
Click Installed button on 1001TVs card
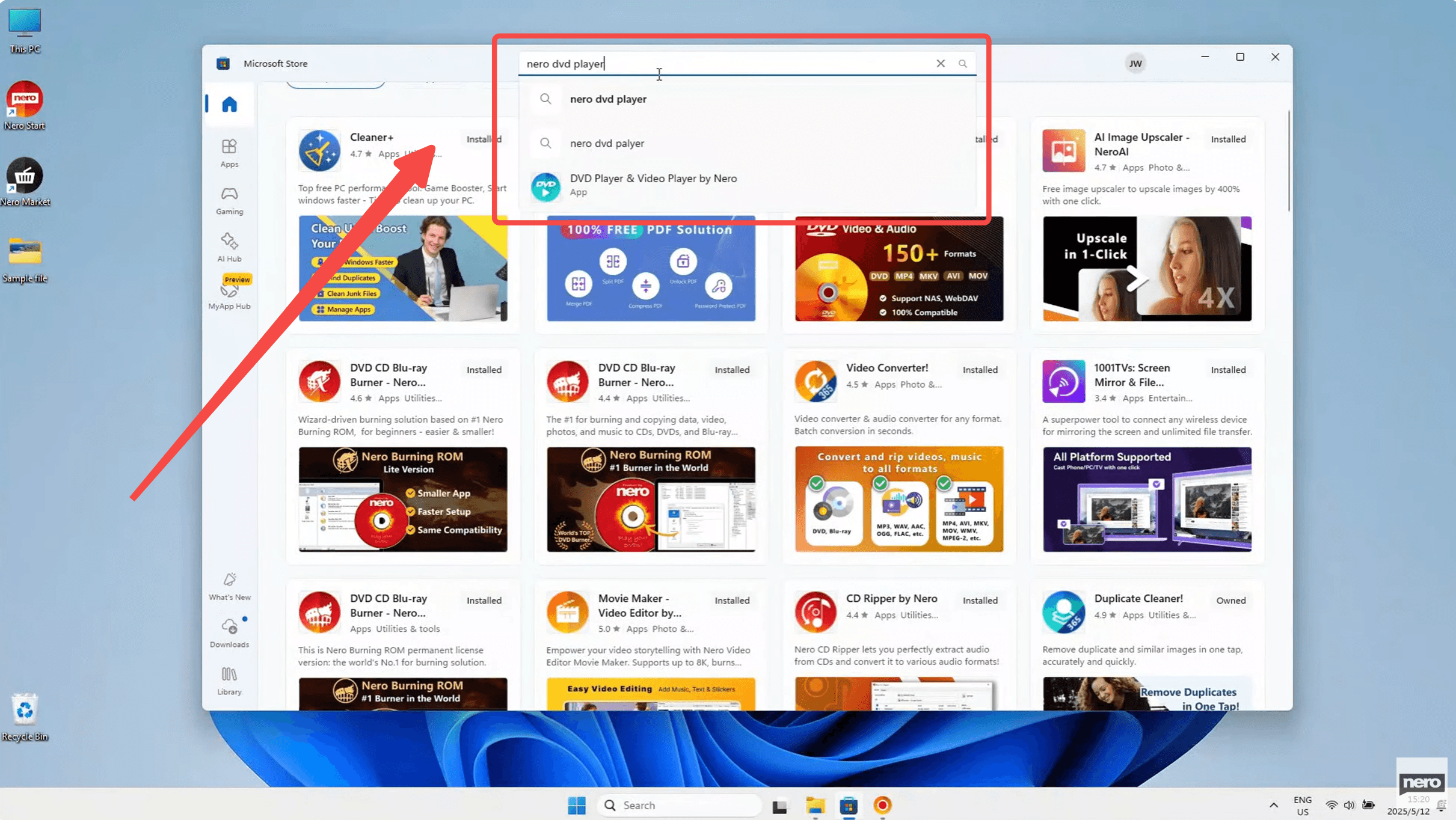click(1228, 370)
